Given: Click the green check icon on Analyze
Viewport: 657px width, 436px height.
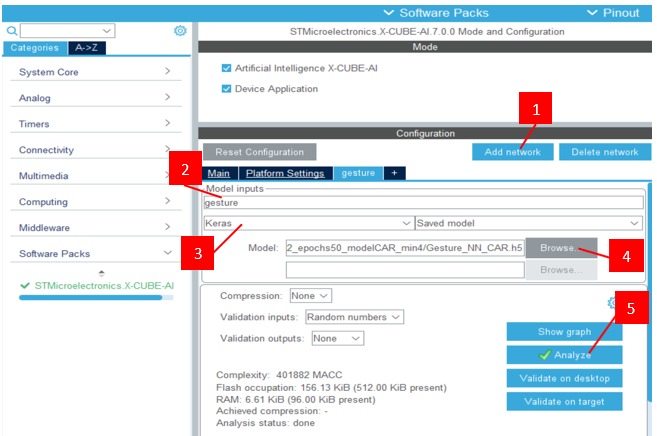Looking at the screenshot, I should click(x=545, y=355).
